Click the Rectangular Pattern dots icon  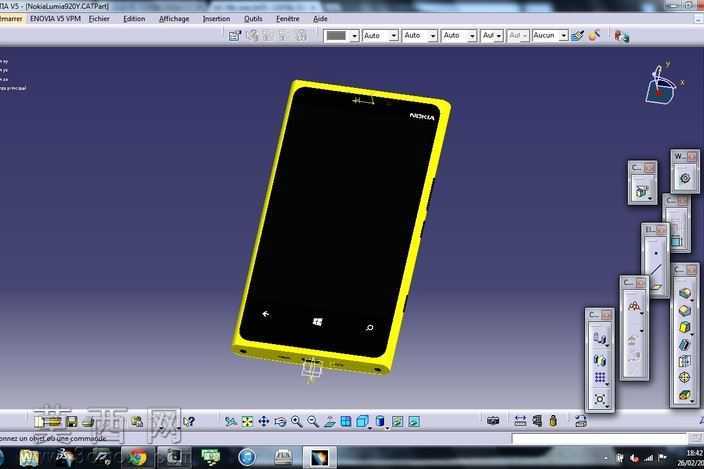pyautogui.click(x=599, y=378)
